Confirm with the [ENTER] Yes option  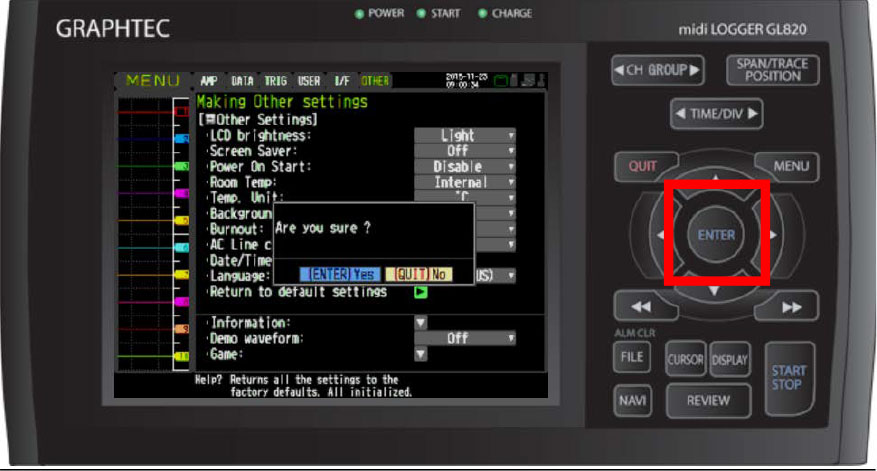[340, 274]
